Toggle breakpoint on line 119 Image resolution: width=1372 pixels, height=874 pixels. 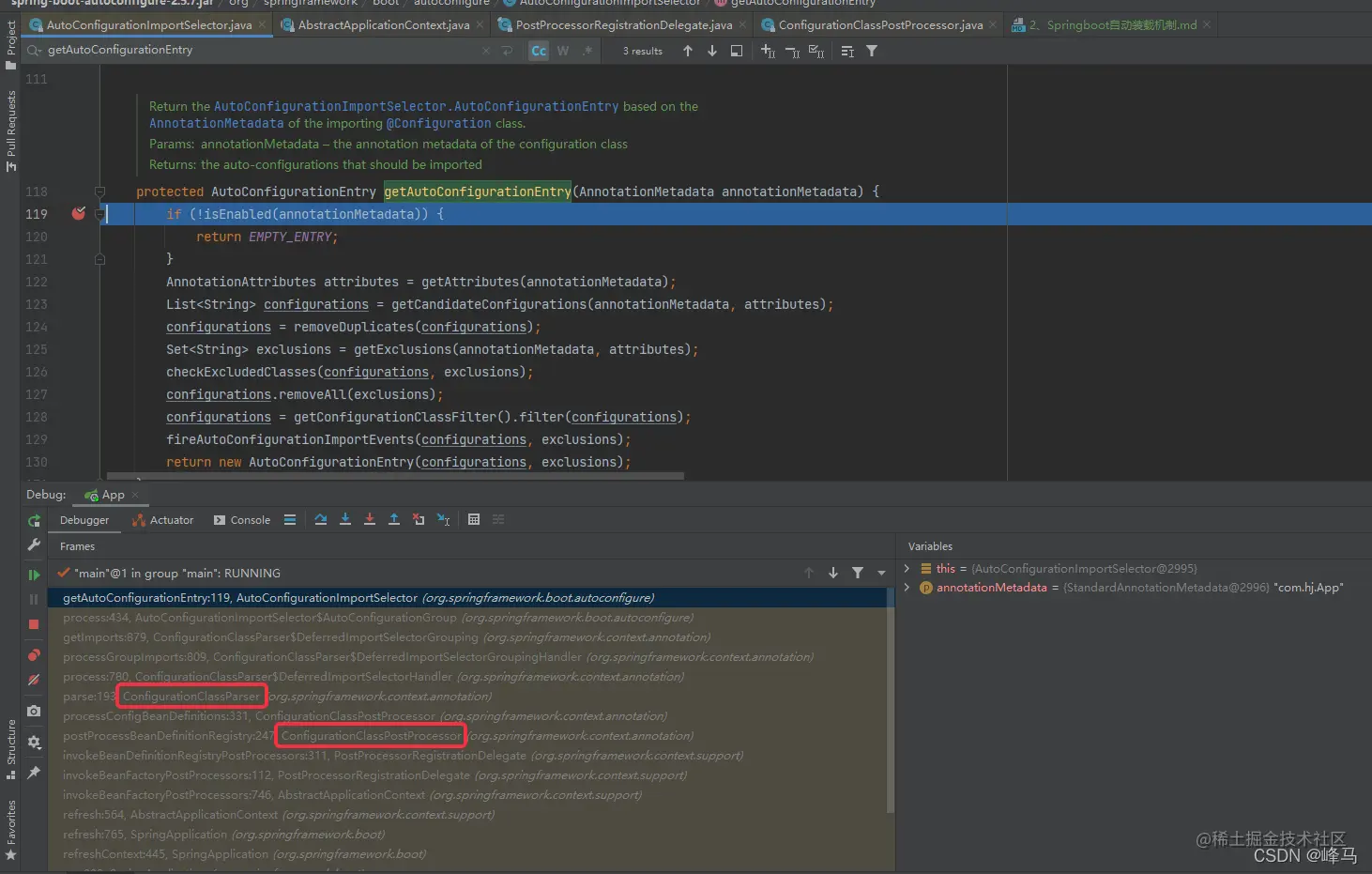pos(79,213)
